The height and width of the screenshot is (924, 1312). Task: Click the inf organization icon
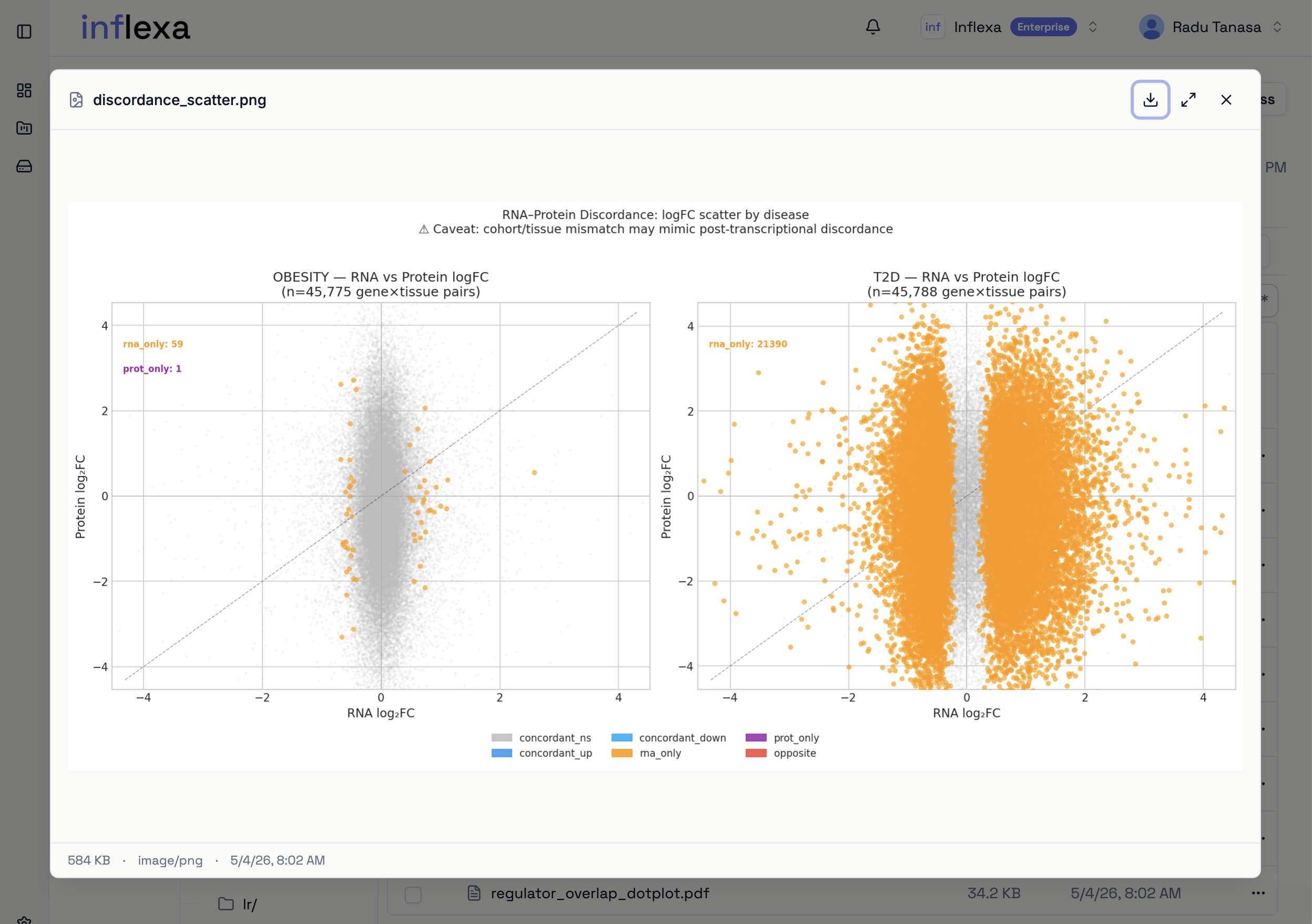pyautogui.click(x=932, y=27)
